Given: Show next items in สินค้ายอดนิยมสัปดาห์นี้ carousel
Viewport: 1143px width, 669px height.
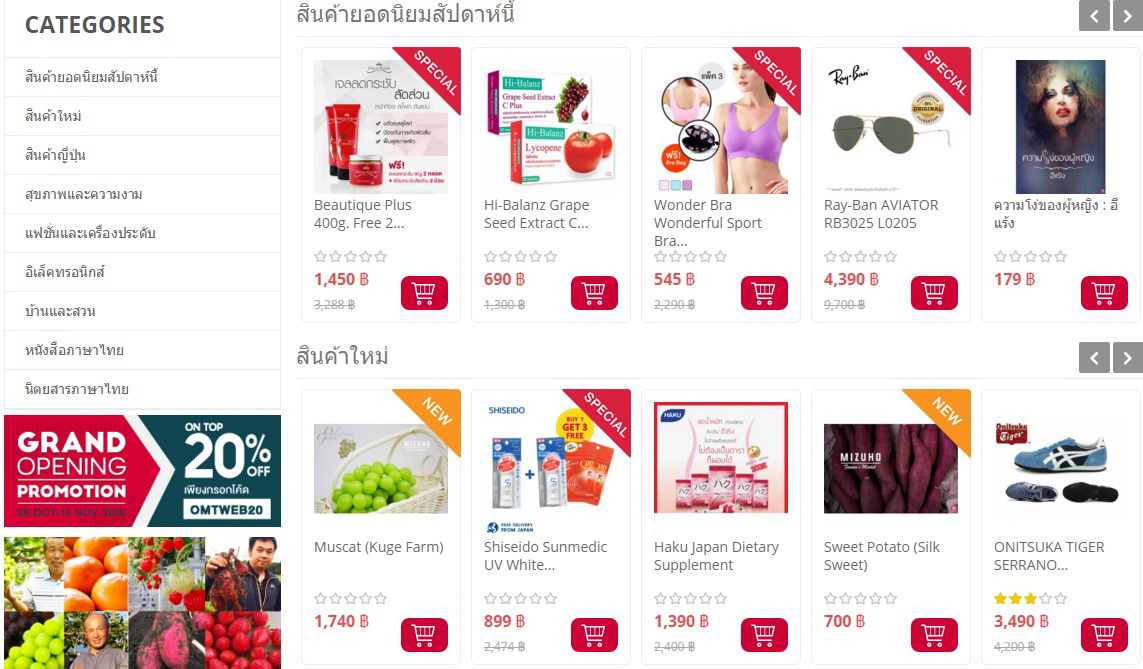Looking at the screenshot, I should click(1128, 15).
